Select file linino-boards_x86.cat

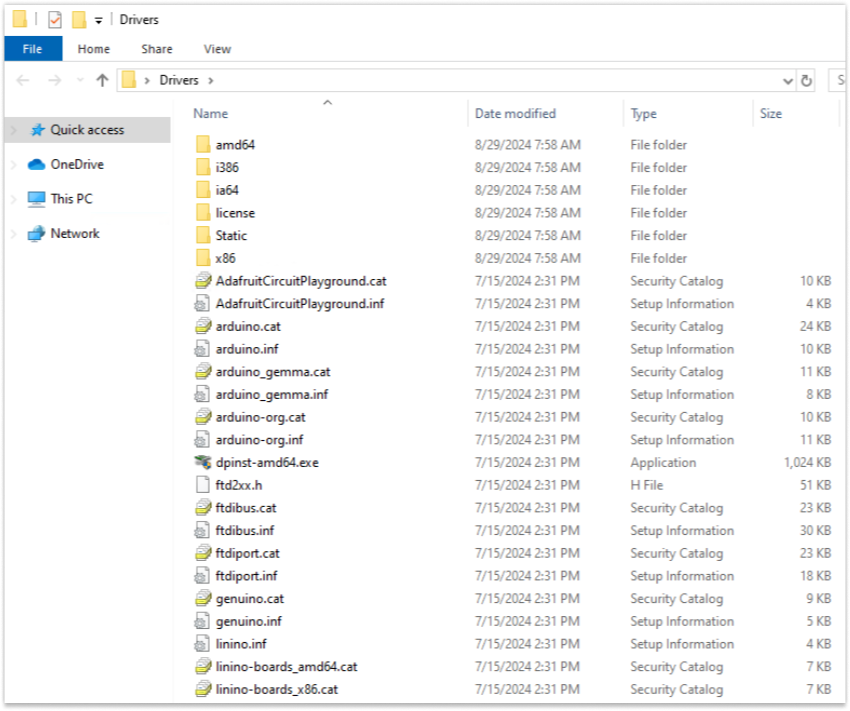click(276, 690)
